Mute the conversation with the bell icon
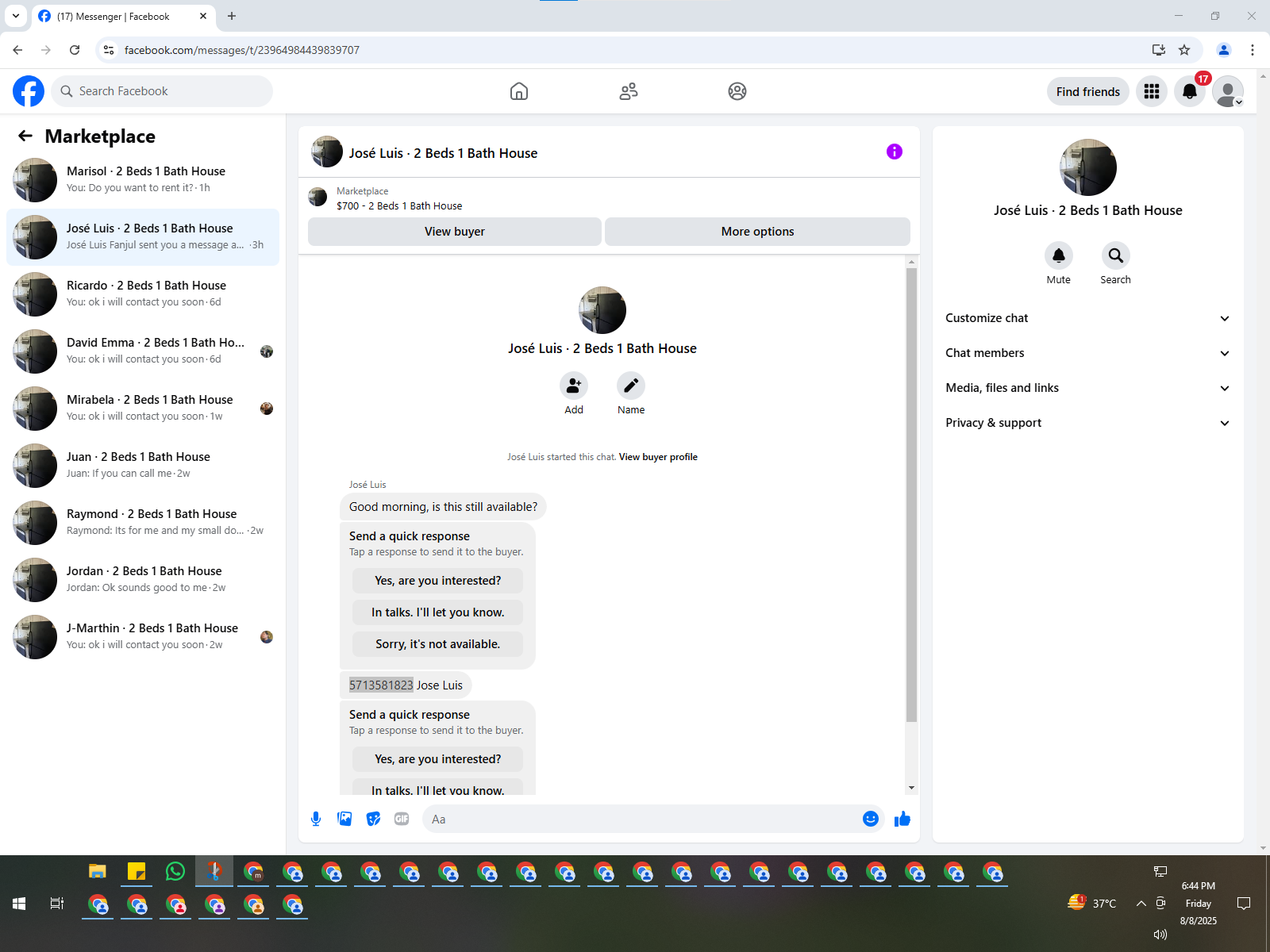This screenshot has height=952, width=1270. tap(1059, 255)
